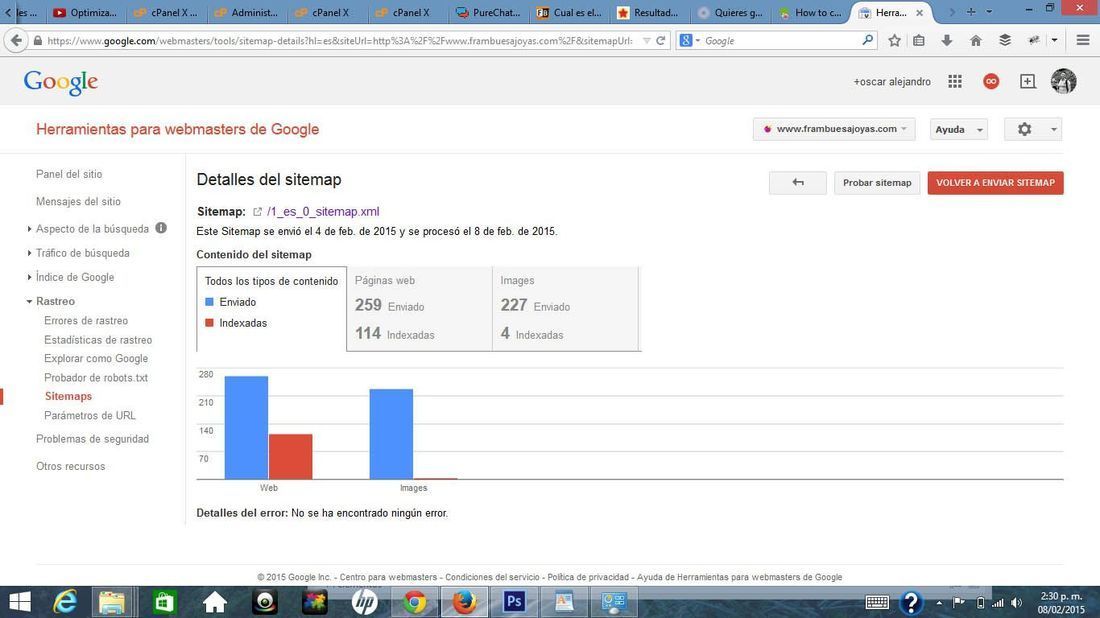Open the downloads arrow icon
The width and height of the screenshot is (1100, 618).
point(946,41)
